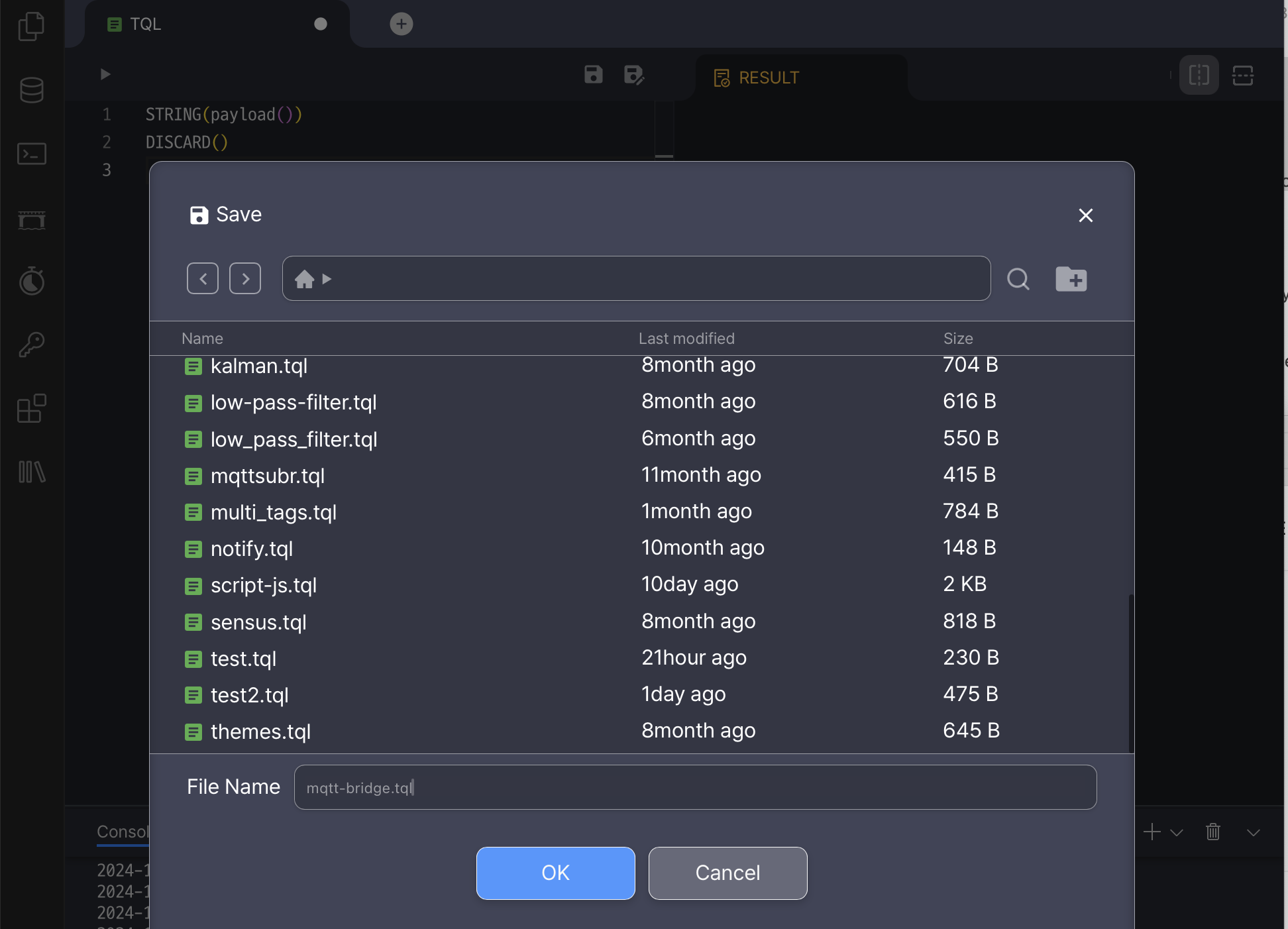Click the Save As icon in editor toolbar
The height and width of the screenshot is (929, 1288).
633,75
